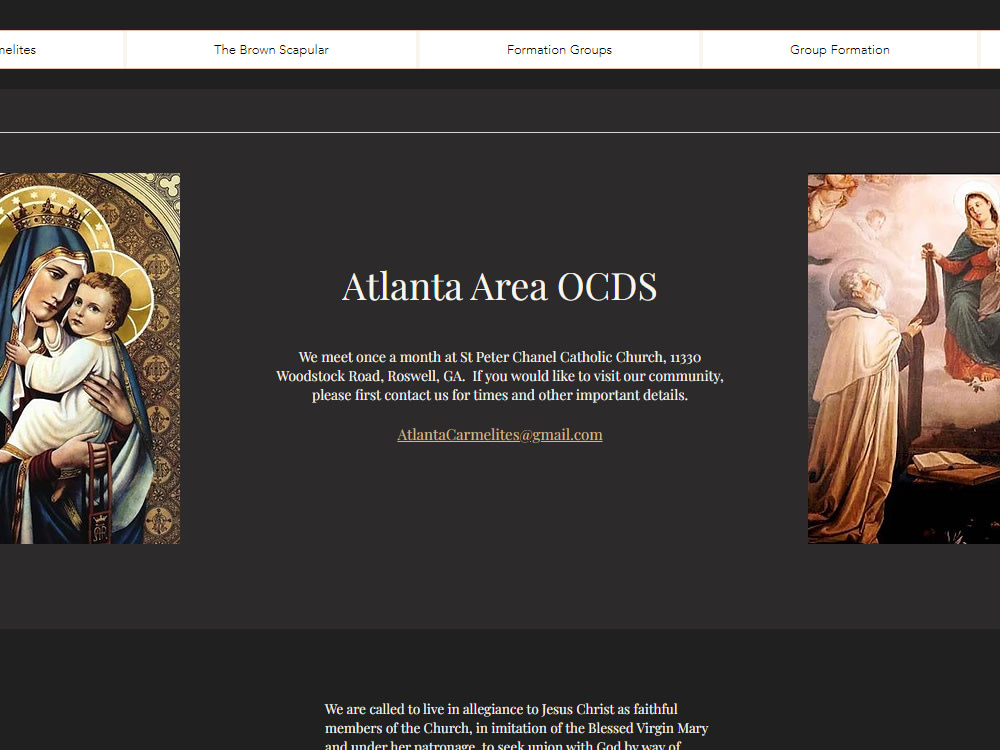Open the Group Formation menu item
1000x750 pixels.
coord(840,50)
